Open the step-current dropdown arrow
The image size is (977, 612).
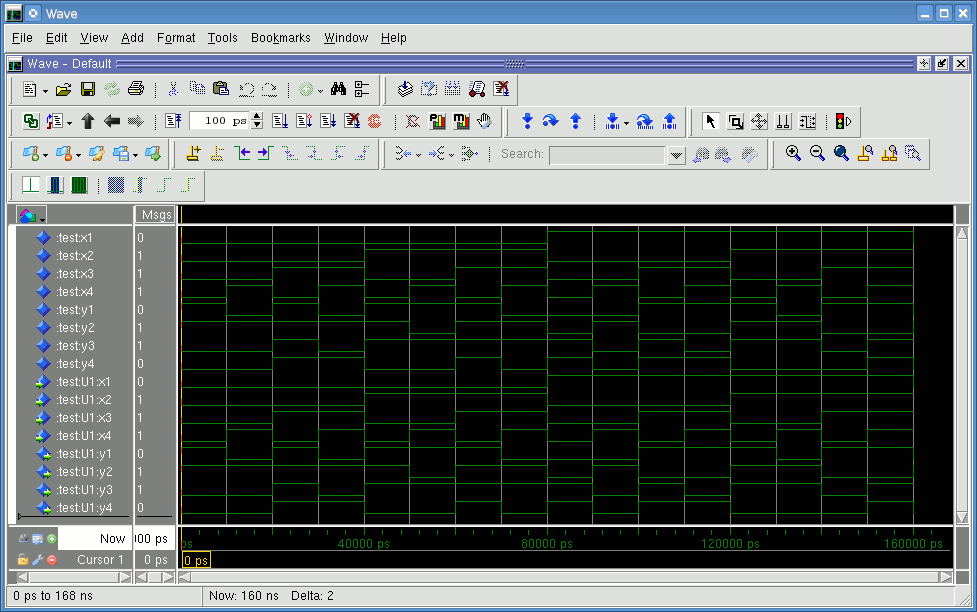point(626,123)
